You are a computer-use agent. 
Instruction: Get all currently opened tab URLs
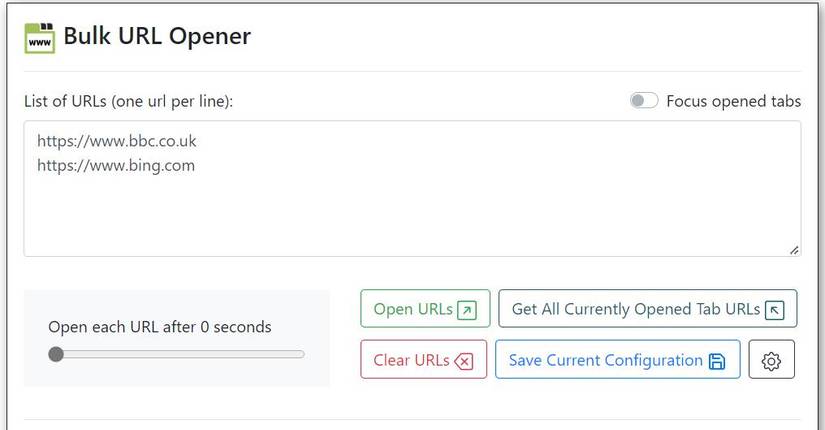coord(636,310)
